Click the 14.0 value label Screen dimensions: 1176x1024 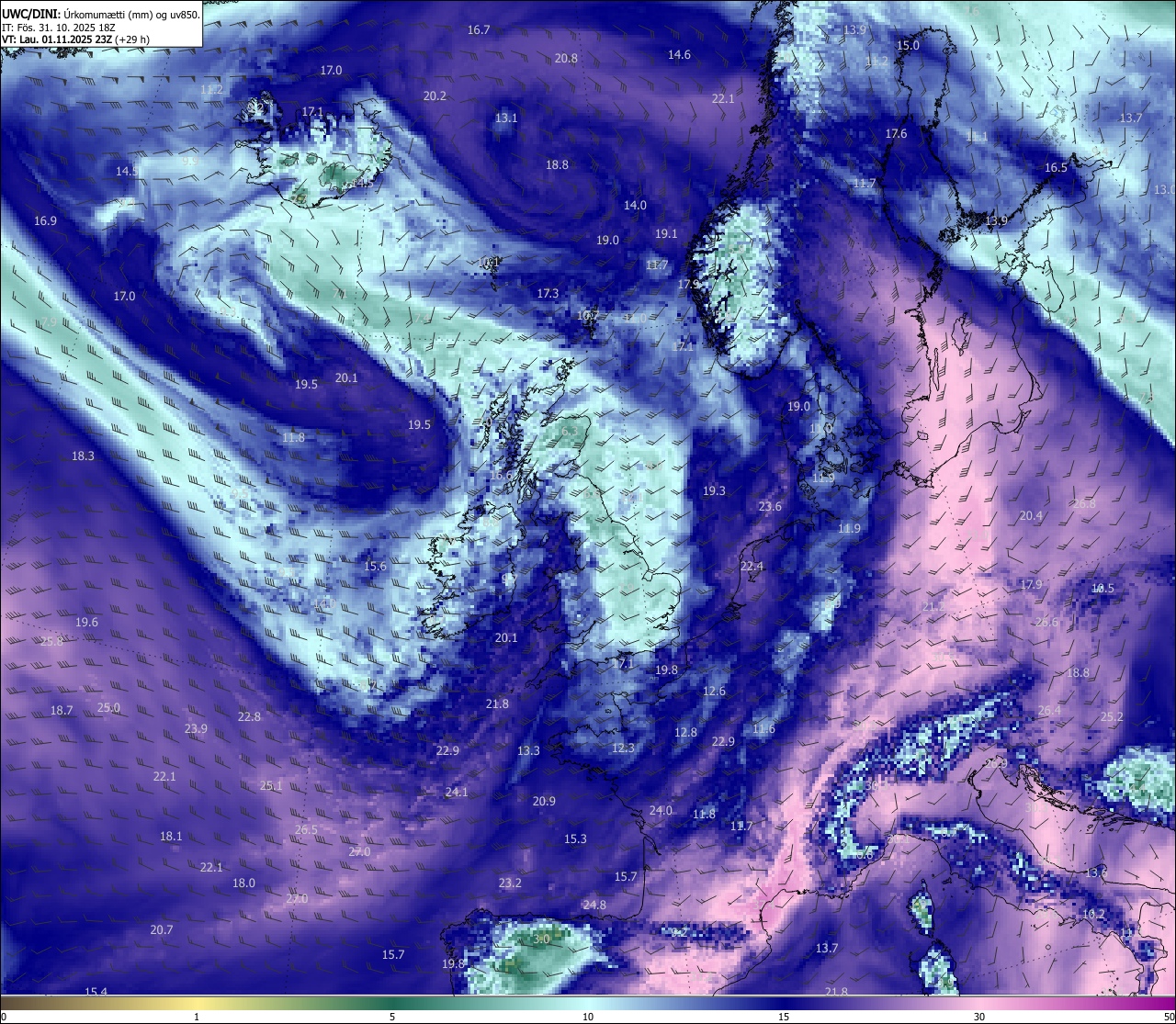635,205
